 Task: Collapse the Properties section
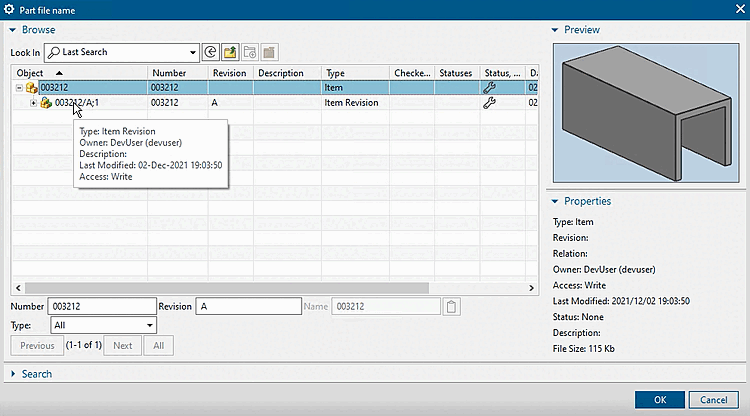(x=555, y=201)
